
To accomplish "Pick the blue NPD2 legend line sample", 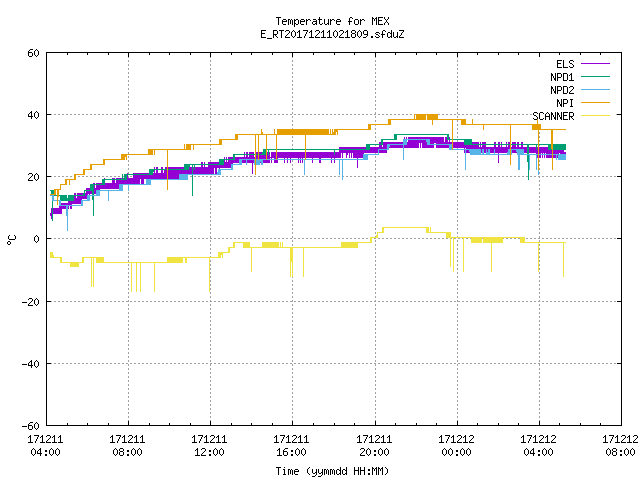I will coord(595,90).
